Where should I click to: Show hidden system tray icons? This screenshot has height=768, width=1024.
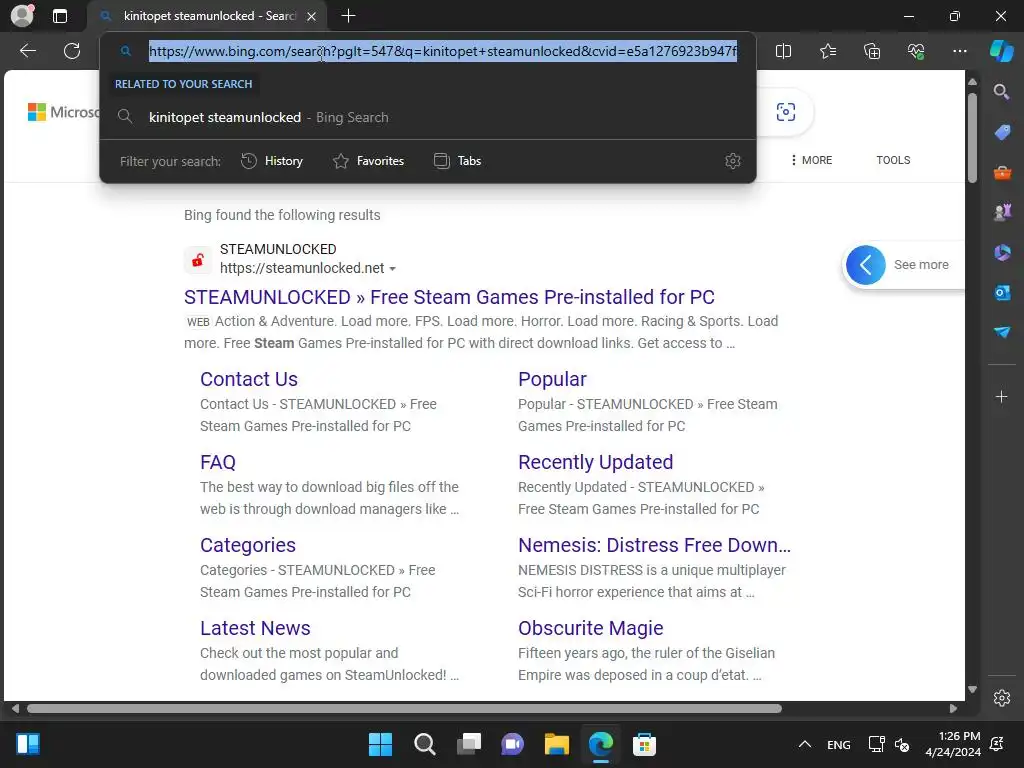[x=805, y=744]
